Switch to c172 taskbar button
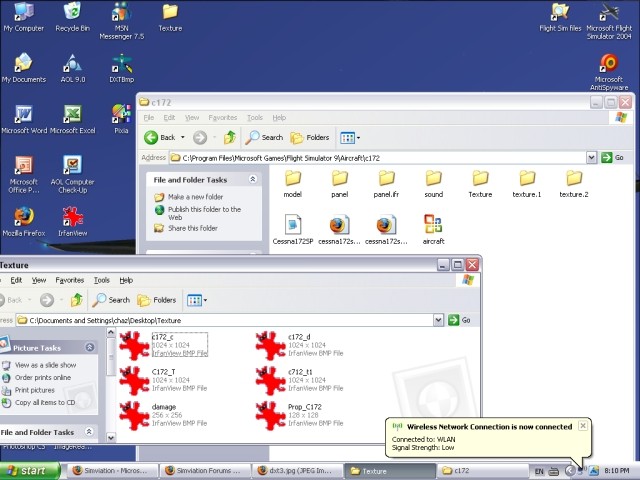Screen dimensions: 640x480 click(481, 471)
